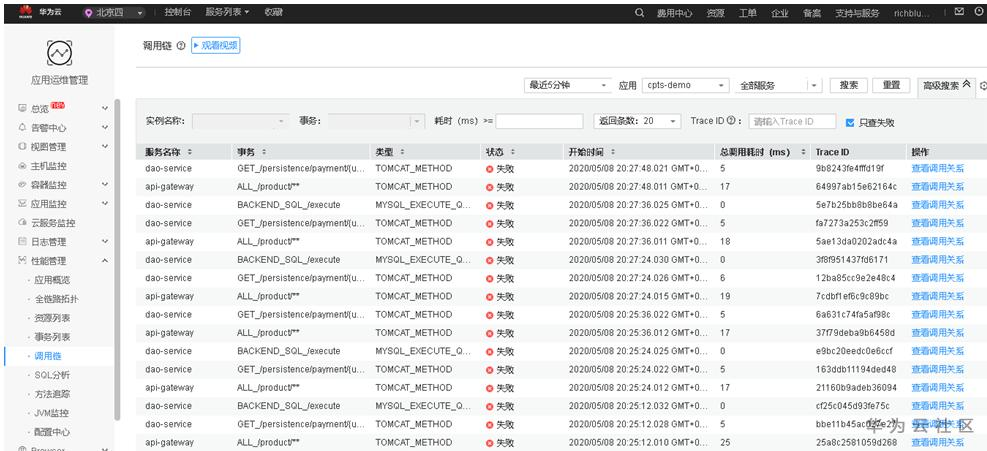
Task: Open the cpts-demo application dropdown
Action: pyautogui.click(x=685, y=86)
